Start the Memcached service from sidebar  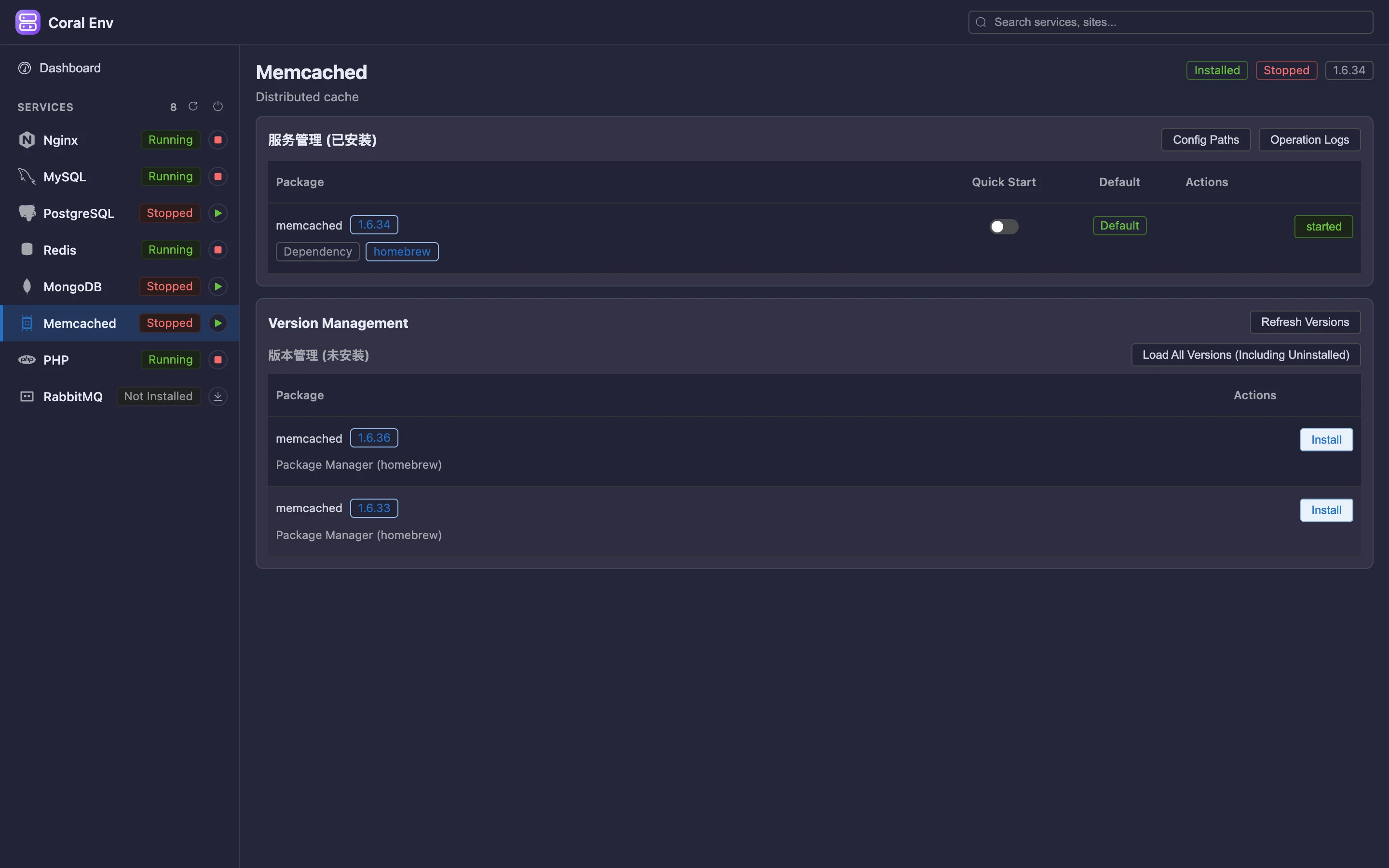pyautogui.click(x=218, y=323)
